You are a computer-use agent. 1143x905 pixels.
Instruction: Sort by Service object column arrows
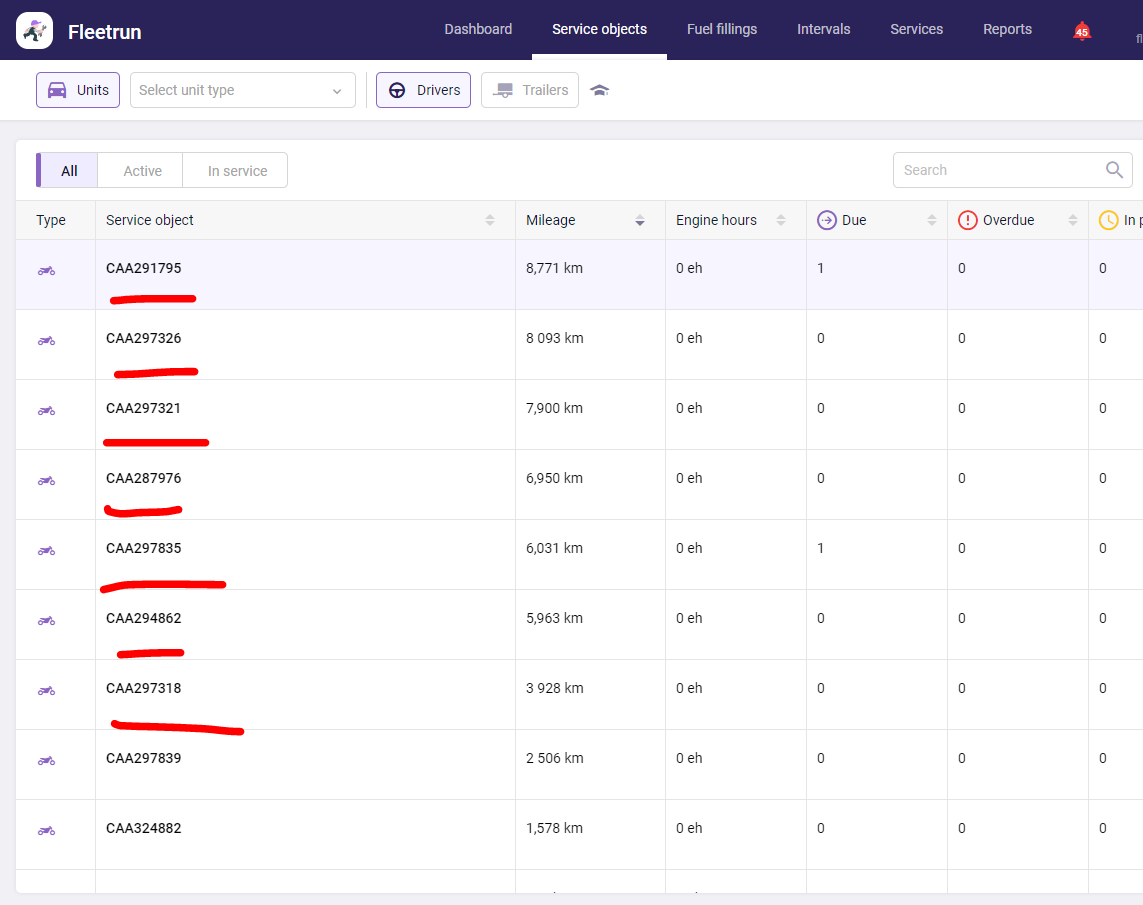tap(490, 220)
